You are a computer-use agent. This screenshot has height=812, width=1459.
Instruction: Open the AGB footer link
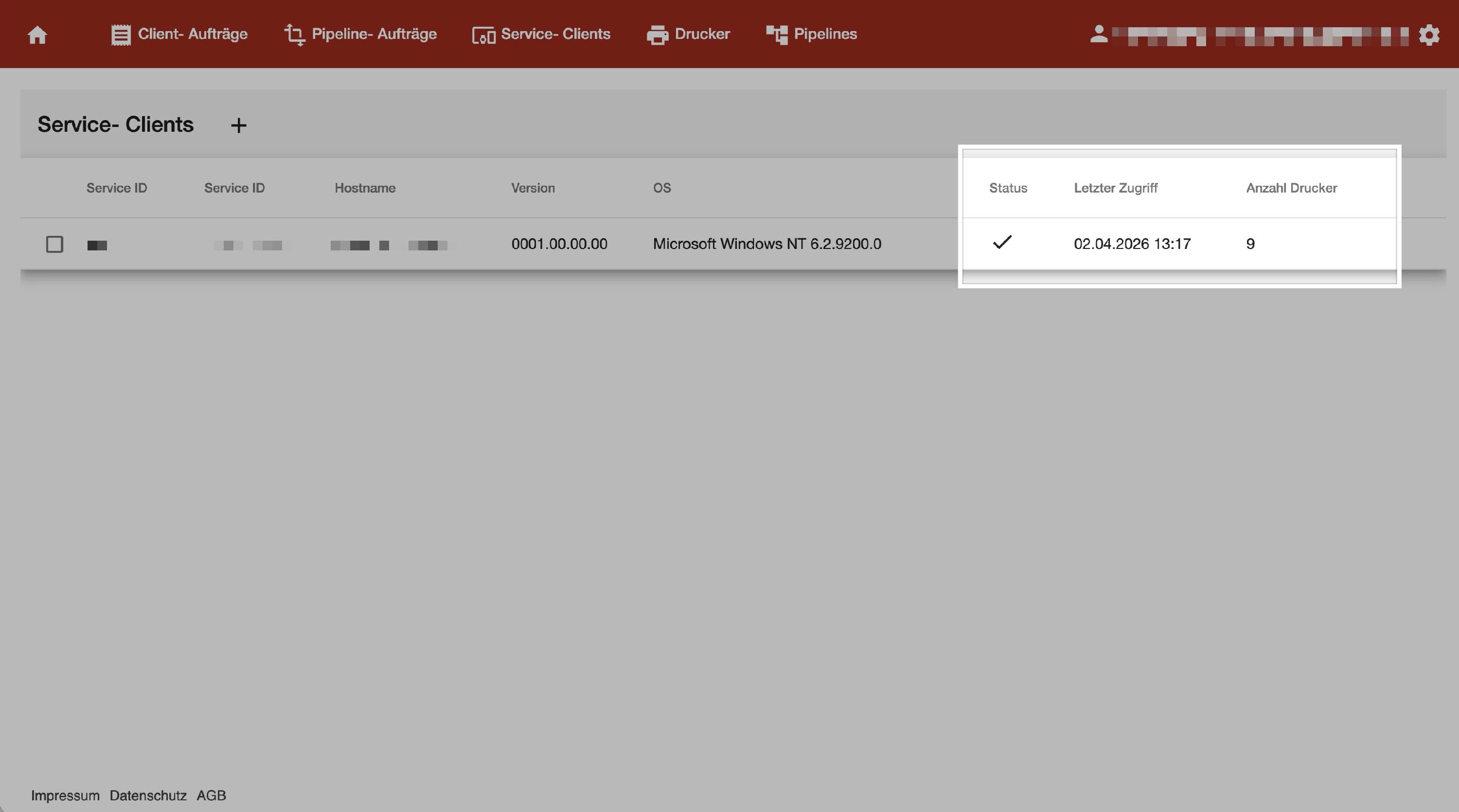[211, 795]
